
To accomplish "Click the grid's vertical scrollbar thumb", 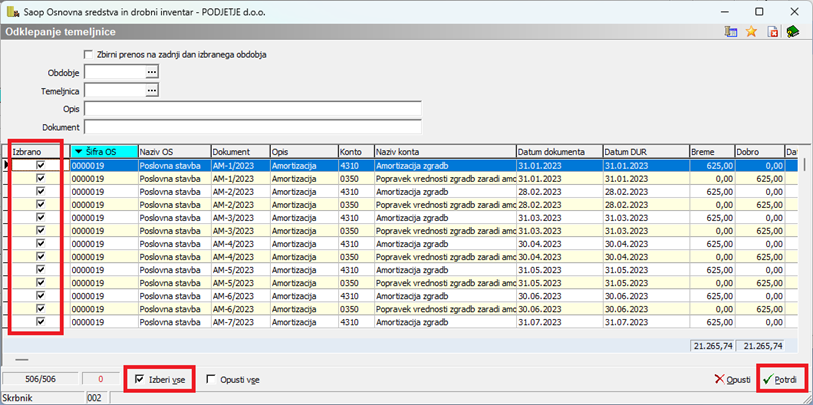I will tap(805, 165).
